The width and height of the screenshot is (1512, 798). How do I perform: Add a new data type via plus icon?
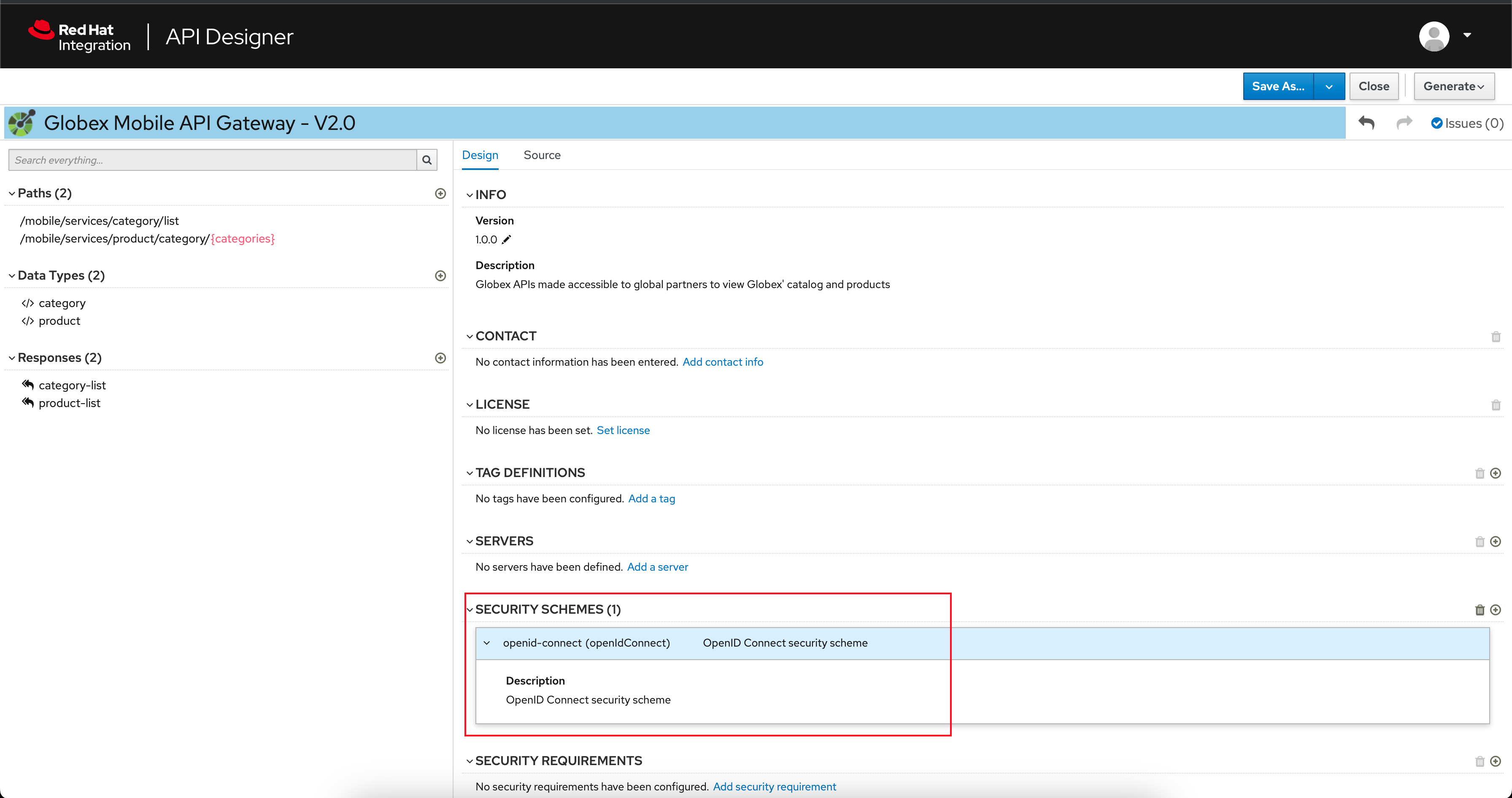point(440,275)
